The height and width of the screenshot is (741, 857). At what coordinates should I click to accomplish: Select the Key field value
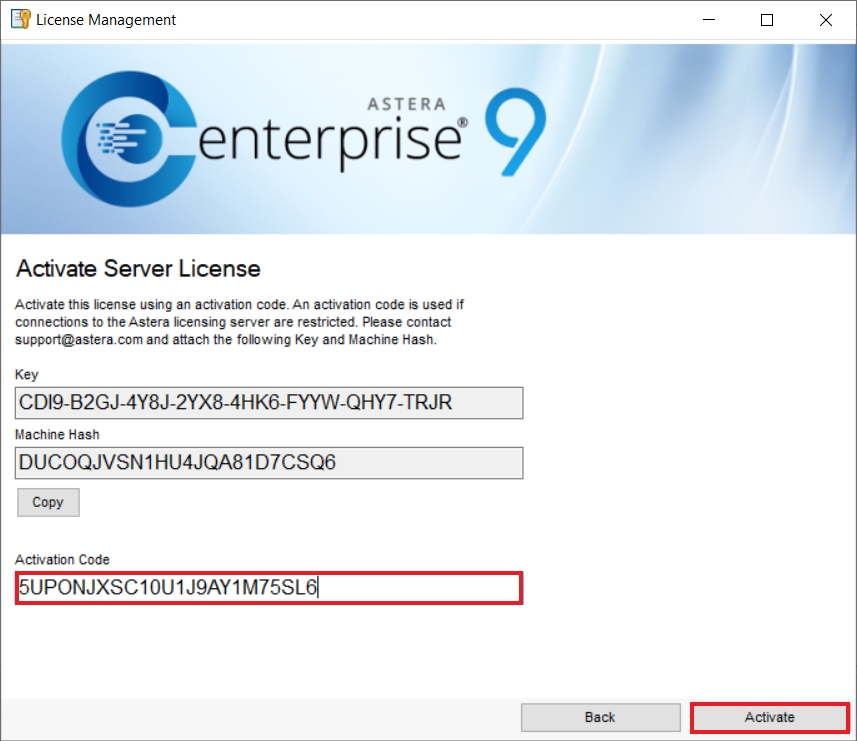(x=269, y=403)
